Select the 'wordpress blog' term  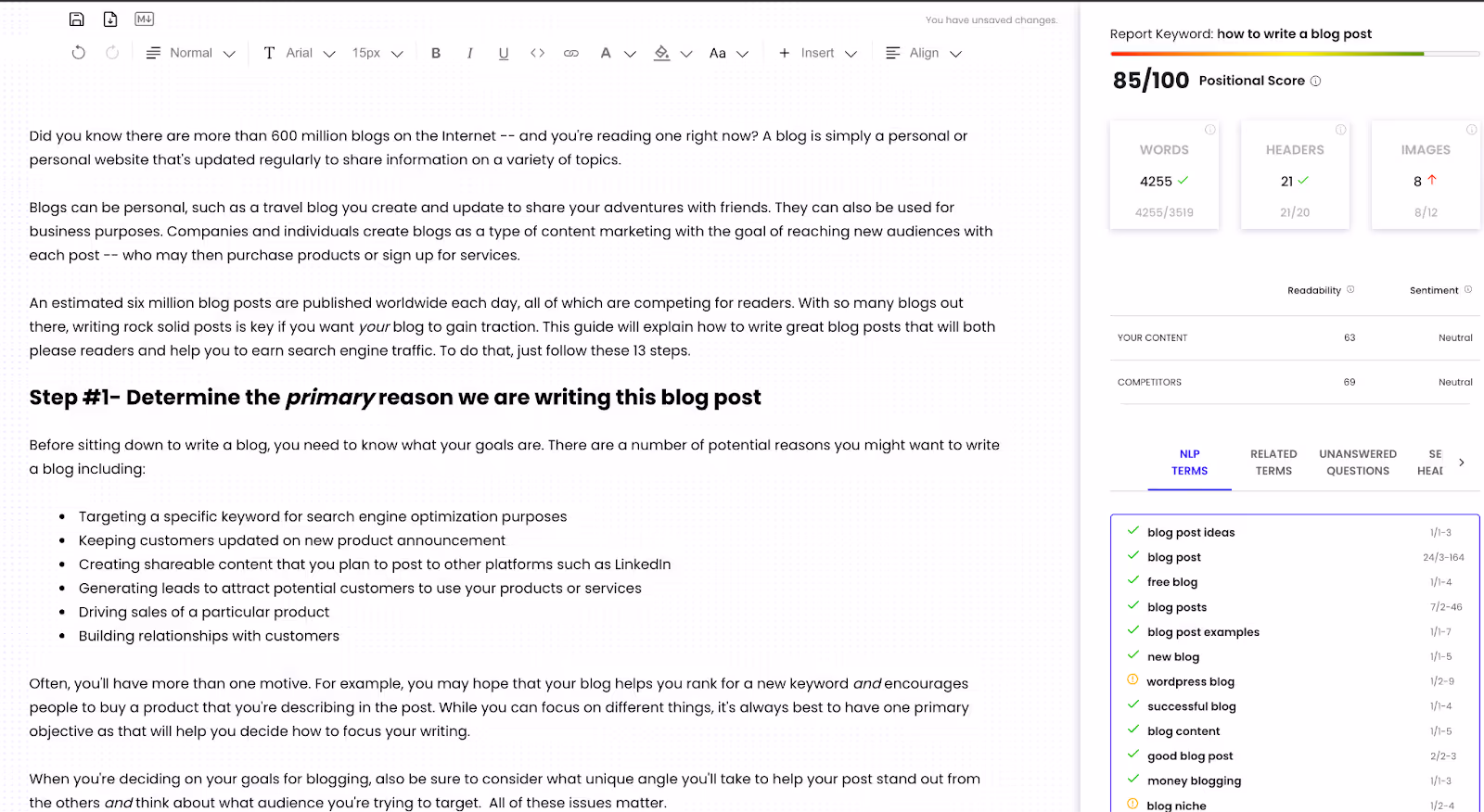1190,681
